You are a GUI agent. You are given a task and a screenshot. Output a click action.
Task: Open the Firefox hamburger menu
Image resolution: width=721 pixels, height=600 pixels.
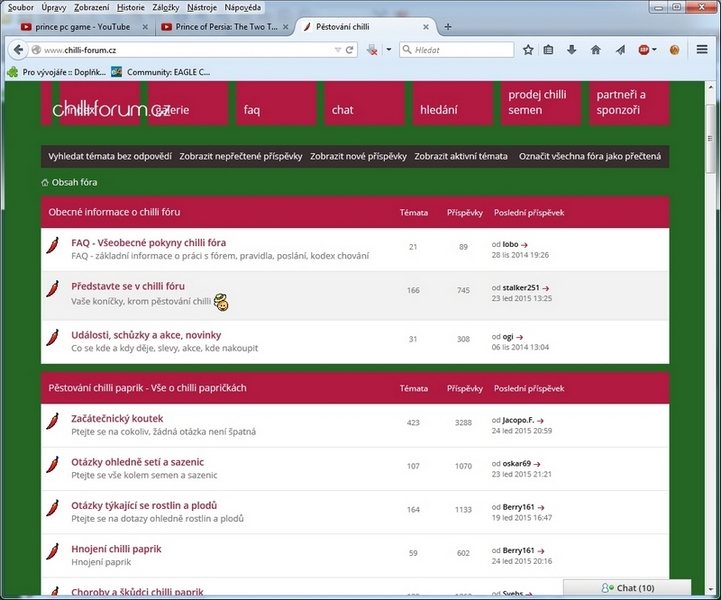click(x=702, y=49)
